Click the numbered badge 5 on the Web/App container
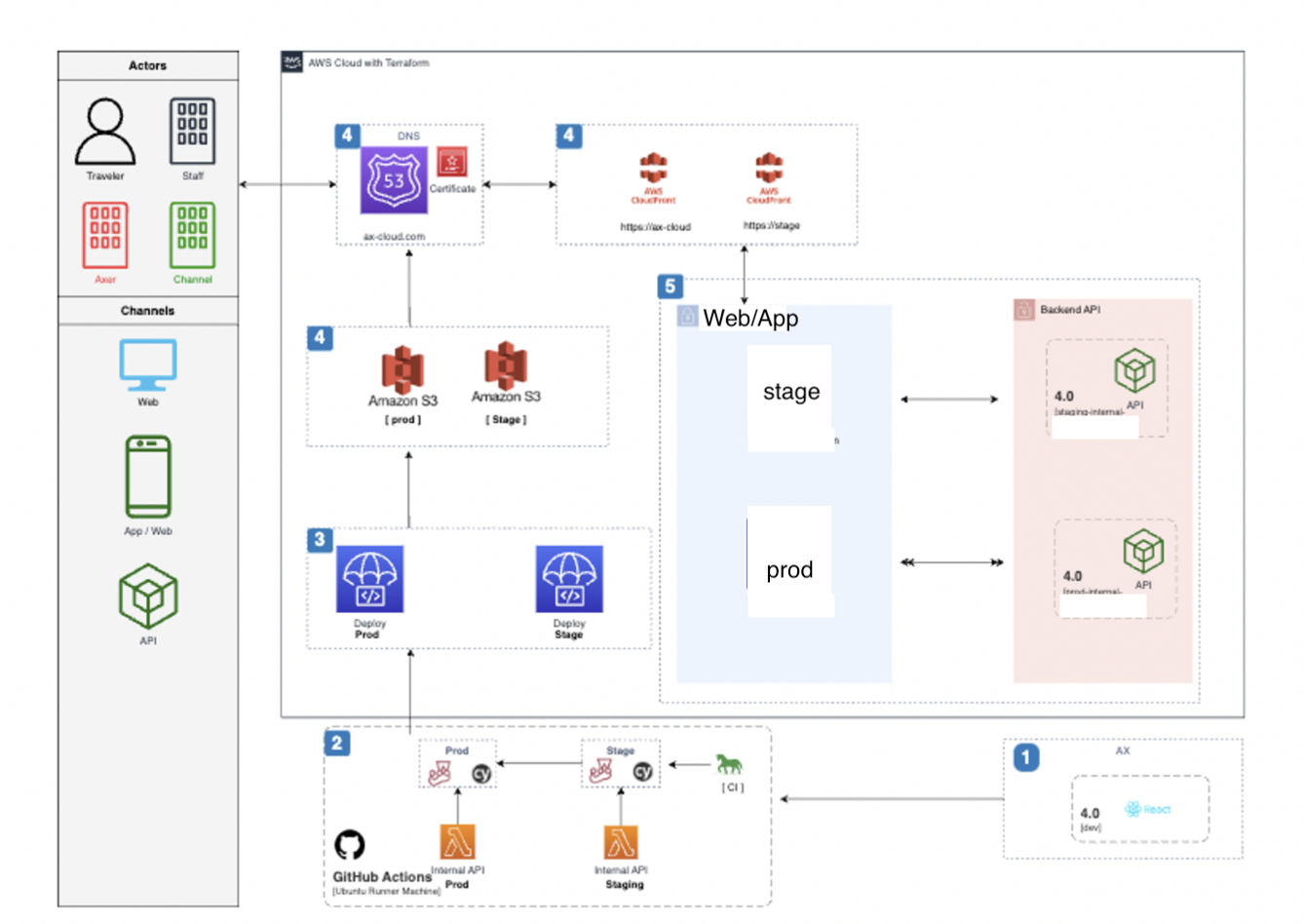This screenshot has width=1304, height=924. pos(670,287)
